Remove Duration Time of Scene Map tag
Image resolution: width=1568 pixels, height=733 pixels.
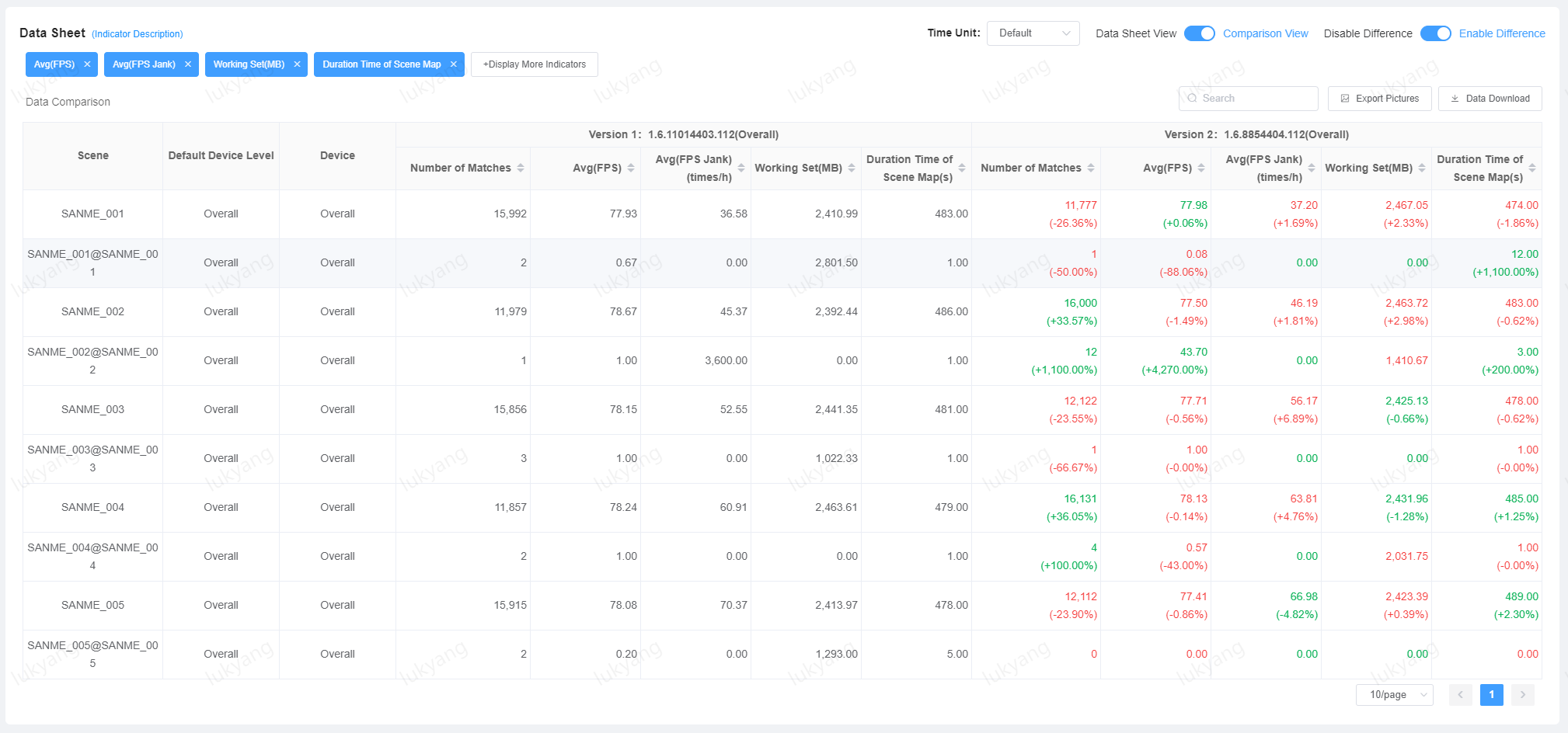(x=454, y=64)
